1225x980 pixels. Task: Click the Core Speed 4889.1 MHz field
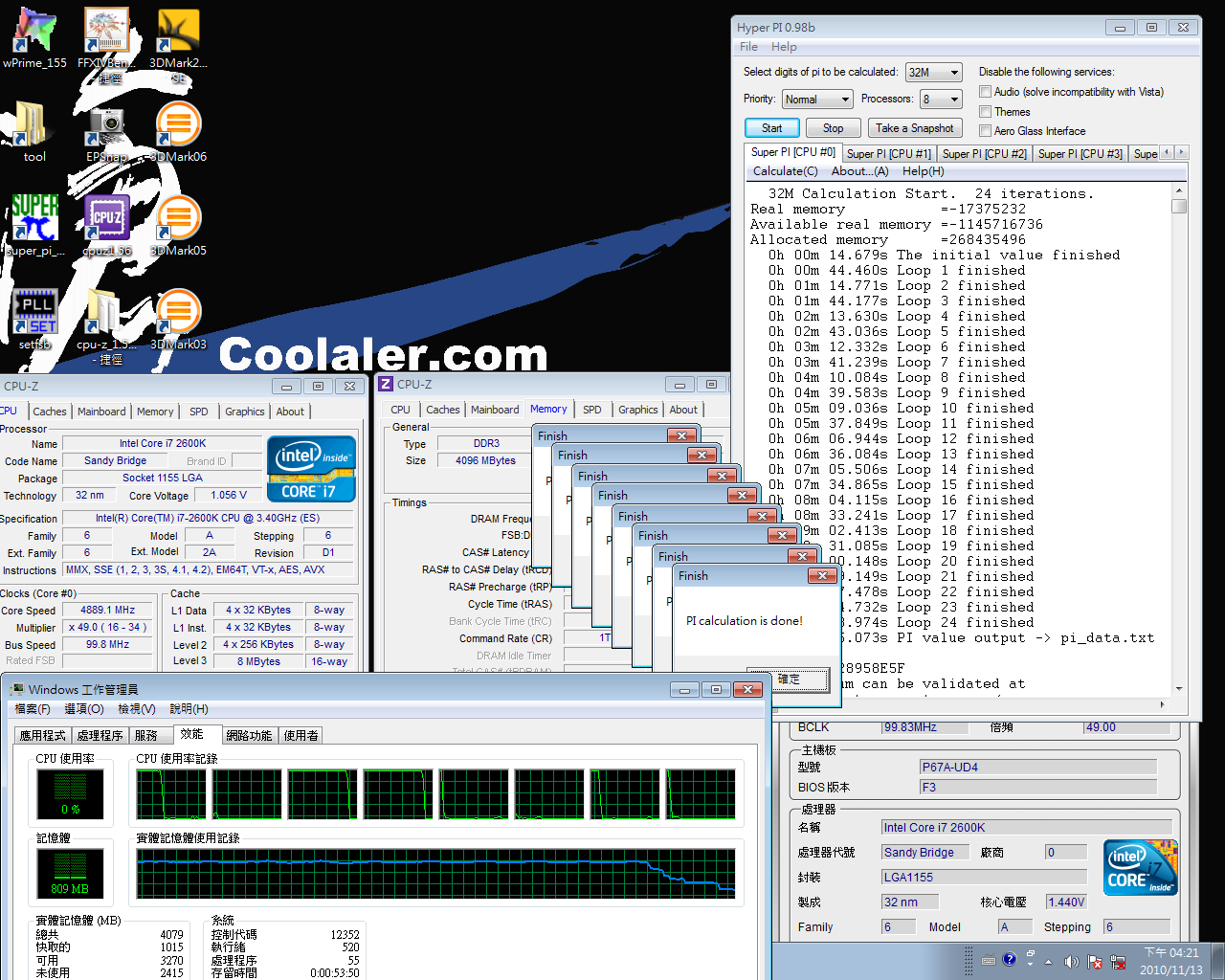(107, 611)
